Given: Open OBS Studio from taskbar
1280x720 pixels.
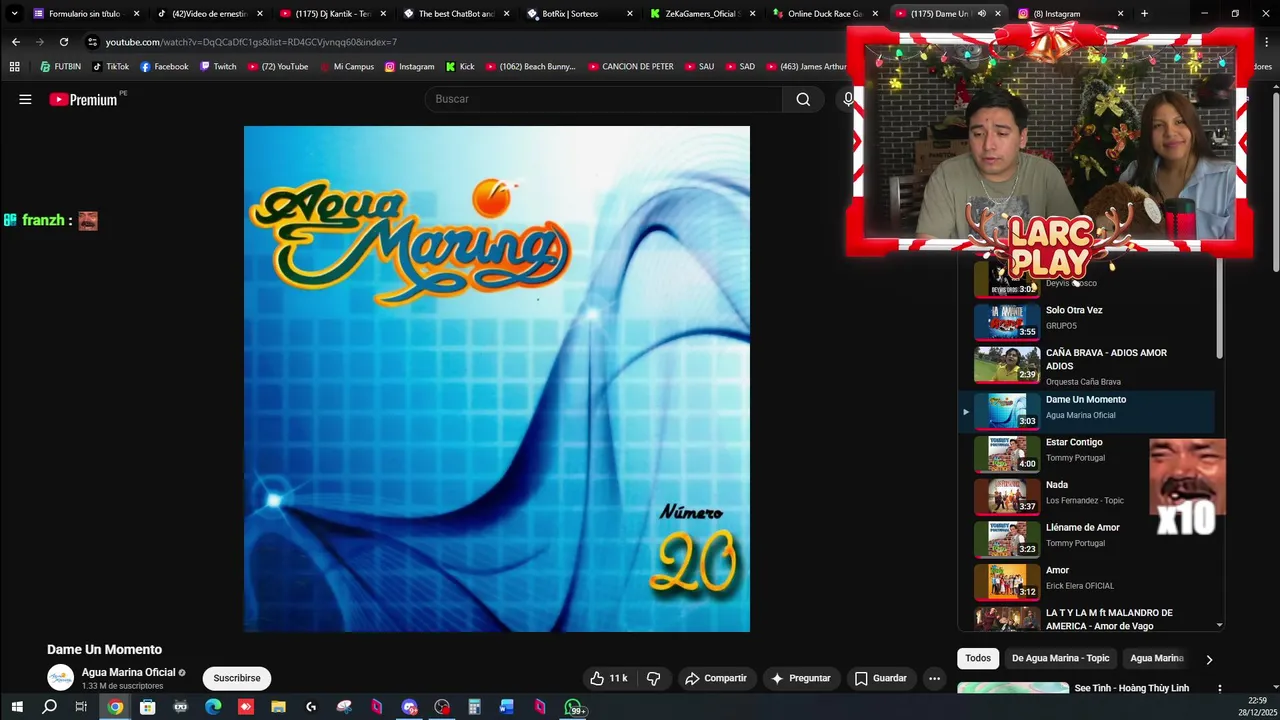Looking at the screenshot, I should coord(442,707).
